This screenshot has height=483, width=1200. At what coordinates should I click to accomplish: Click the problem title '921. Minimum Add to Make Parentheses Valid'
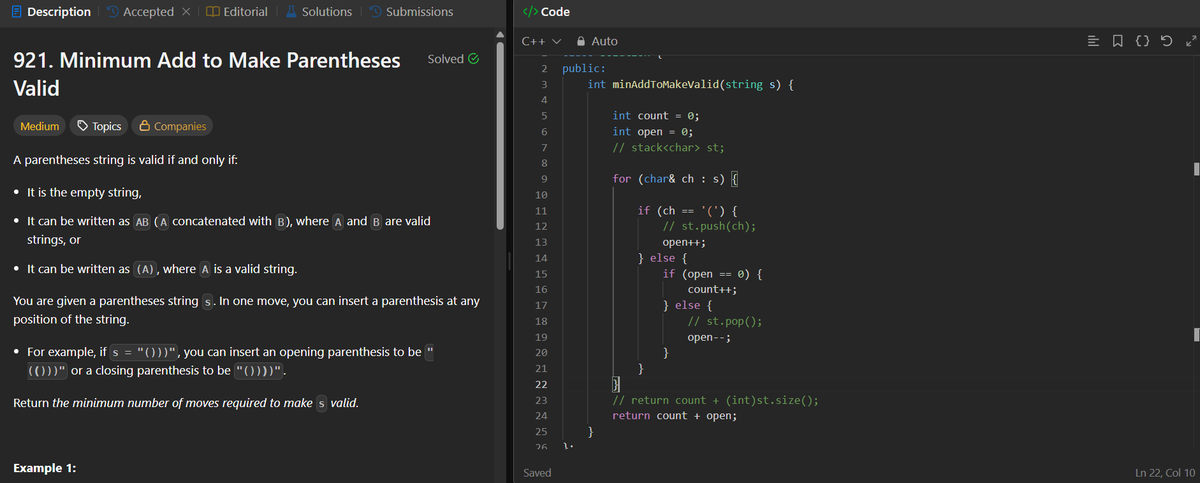(x=207, y=73)
